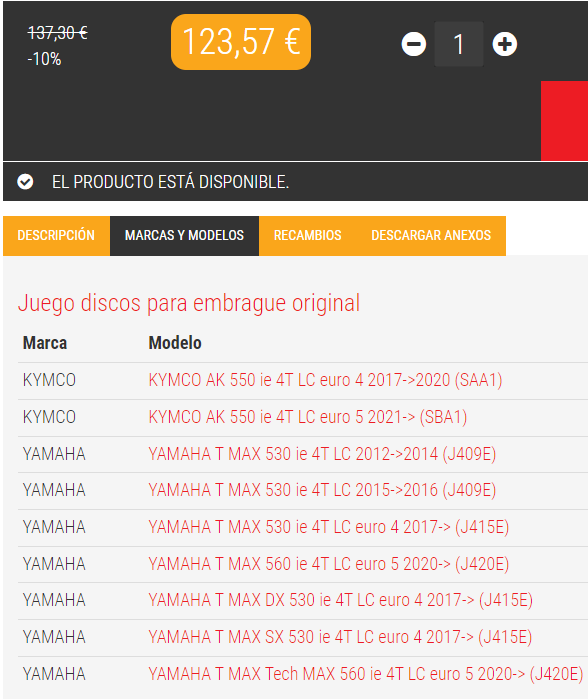Select the Marcas y Modelos tab
The image size is (588, 699).
(184, 236)
